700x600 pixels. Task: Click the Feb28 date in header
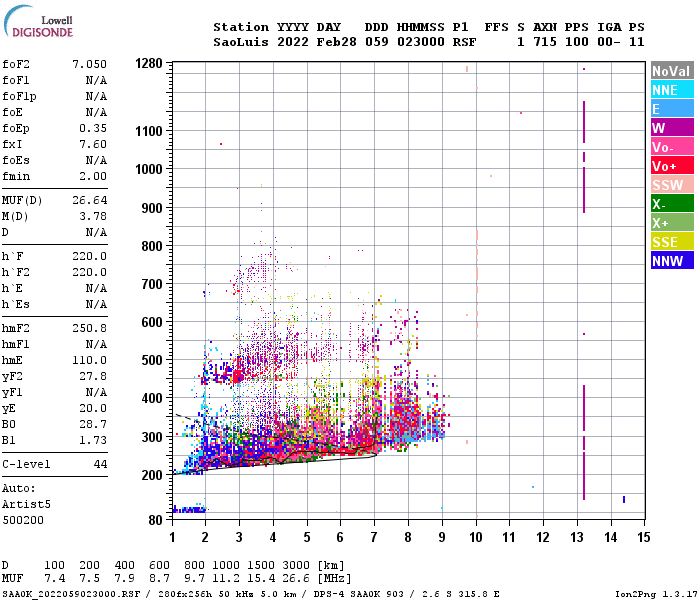(x=337, y=42)
